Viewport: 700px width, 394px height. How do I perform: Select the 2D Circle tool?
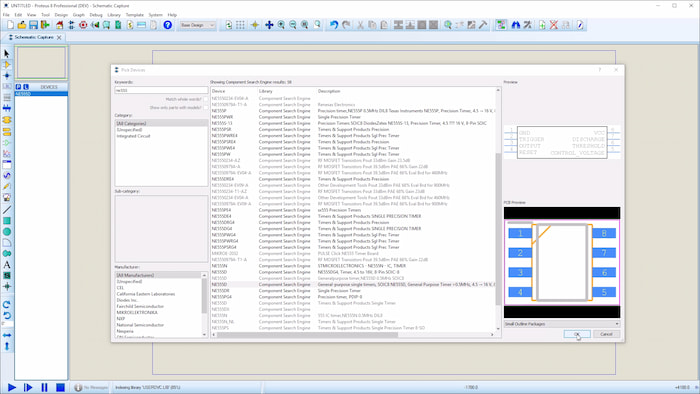click(7, 232)
